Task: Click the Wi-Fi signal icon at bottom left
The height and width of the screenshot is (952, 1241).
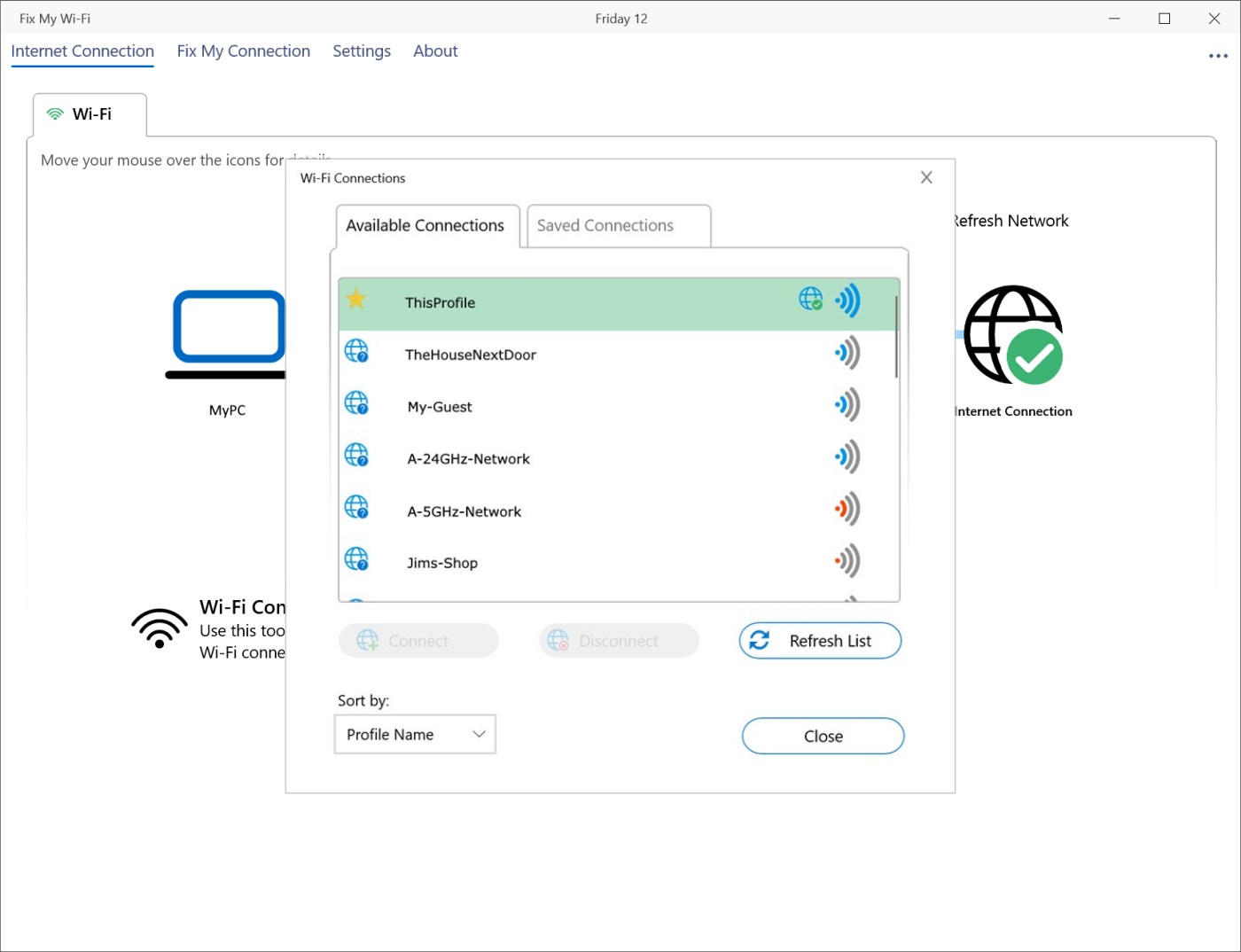Action: (160, 628)
